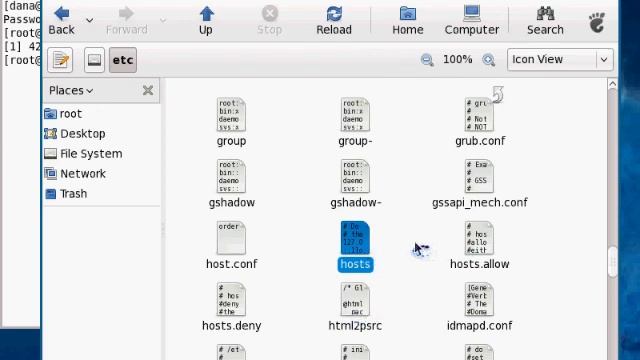Click the grub.conf file name label
This screenshot has height=360, width=640.
tap(480, 141)
